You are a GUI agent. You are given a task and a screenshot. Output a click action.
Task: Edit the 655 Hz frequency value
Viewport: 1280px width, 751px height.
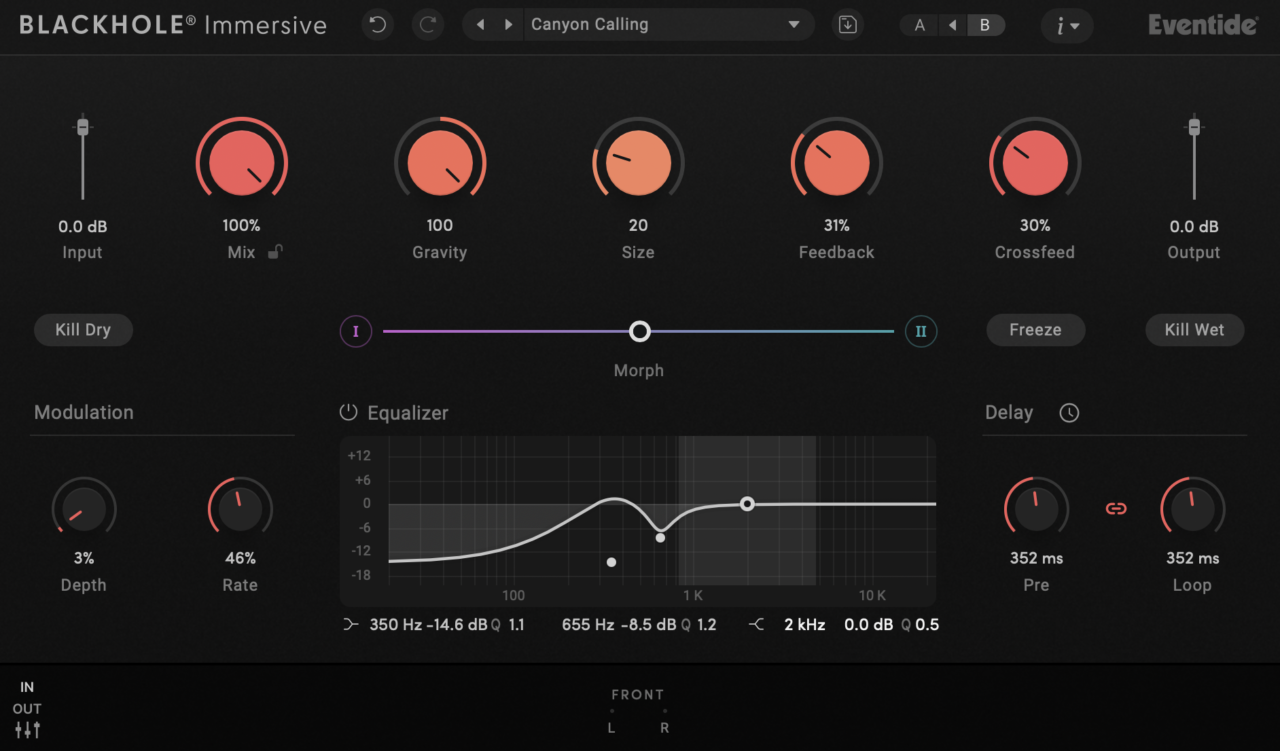point(588,625)
